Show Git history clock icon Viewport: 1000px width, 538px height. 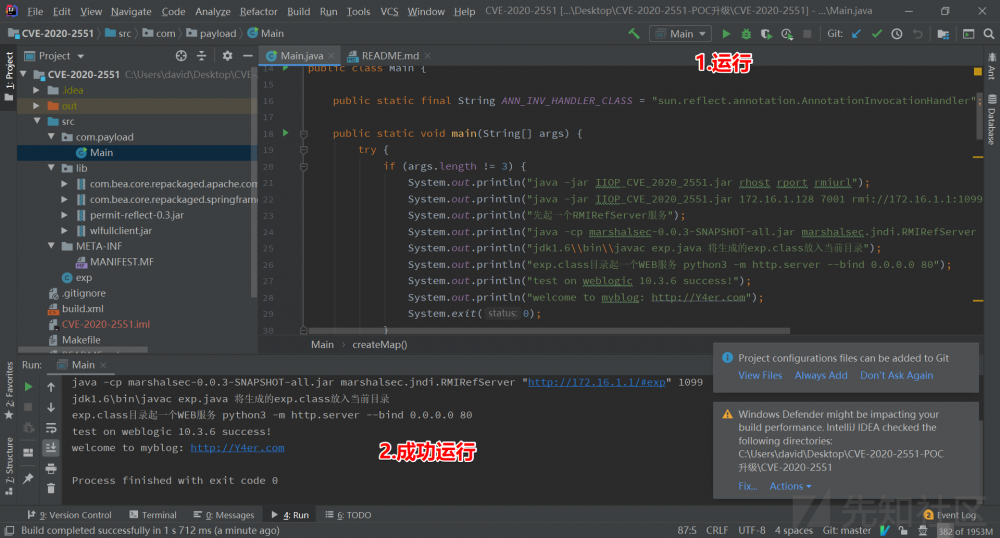click(897, 34)
